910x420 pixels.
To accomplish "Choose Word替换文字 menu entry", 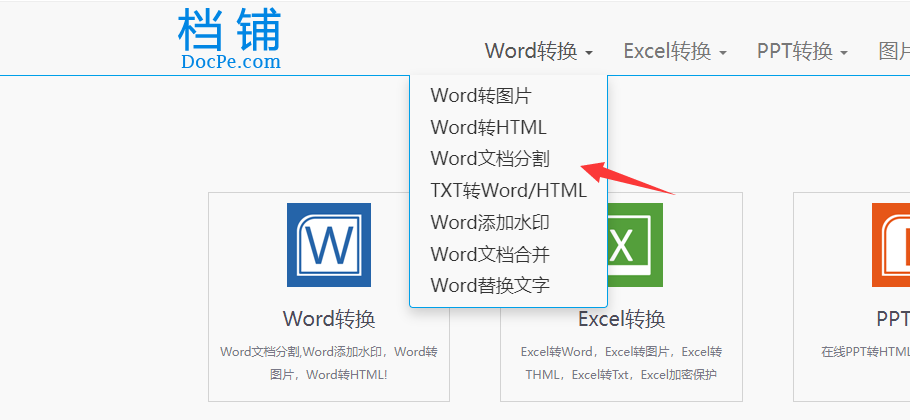I will click(490, 285).
